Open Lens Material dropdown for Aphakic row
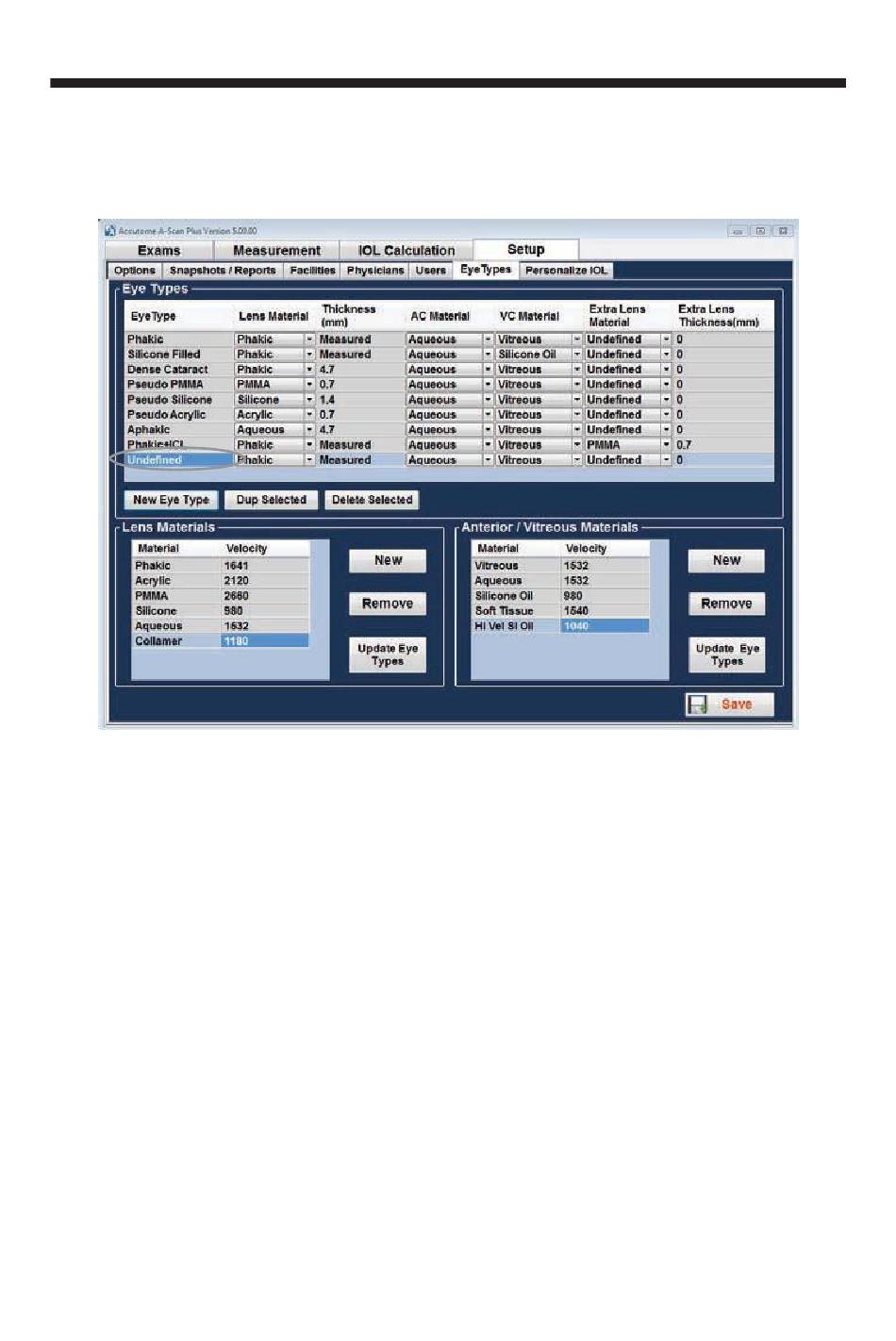 click(309, 430)
